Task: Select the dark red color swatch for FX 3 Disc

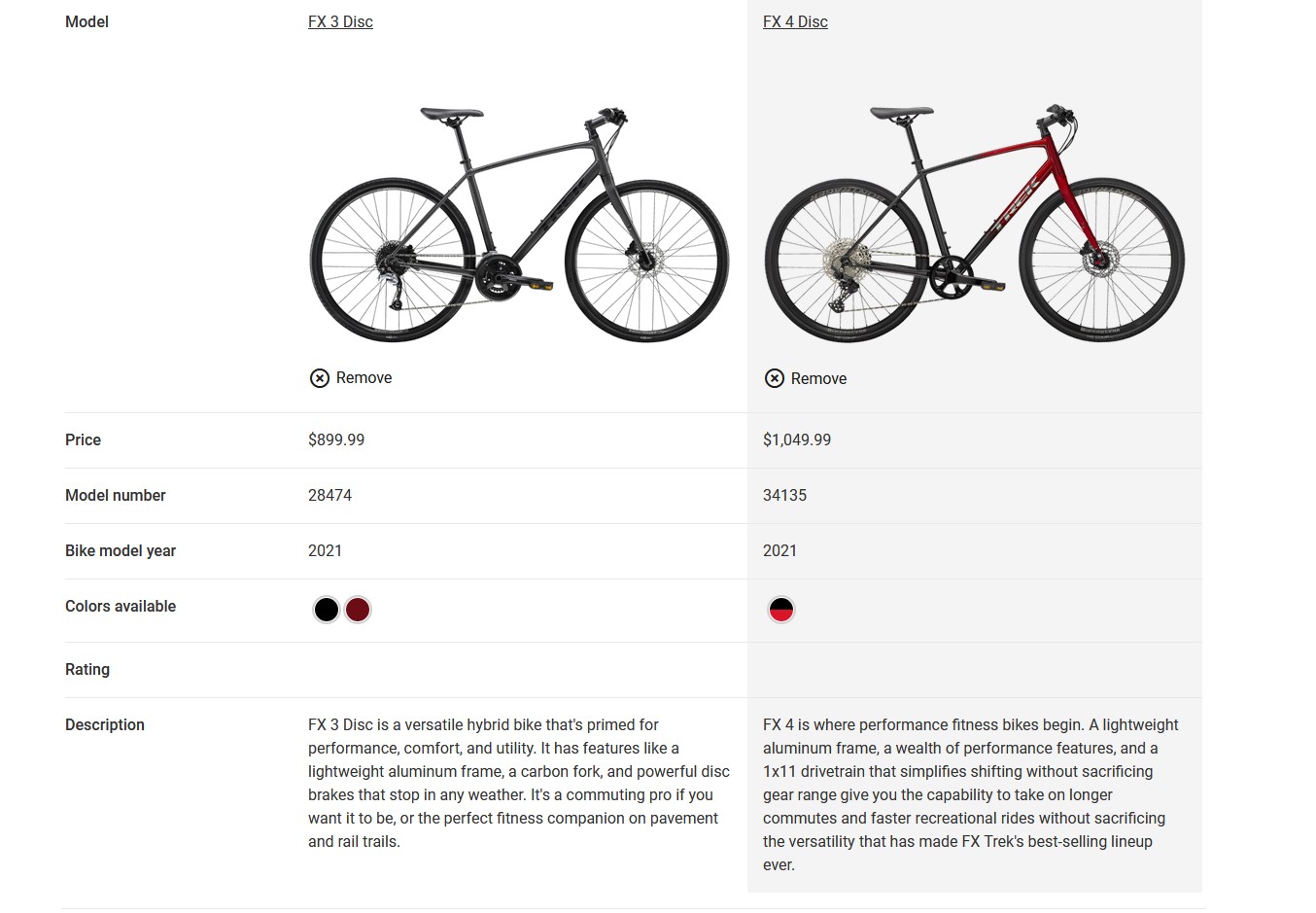Action: [358, 610]
